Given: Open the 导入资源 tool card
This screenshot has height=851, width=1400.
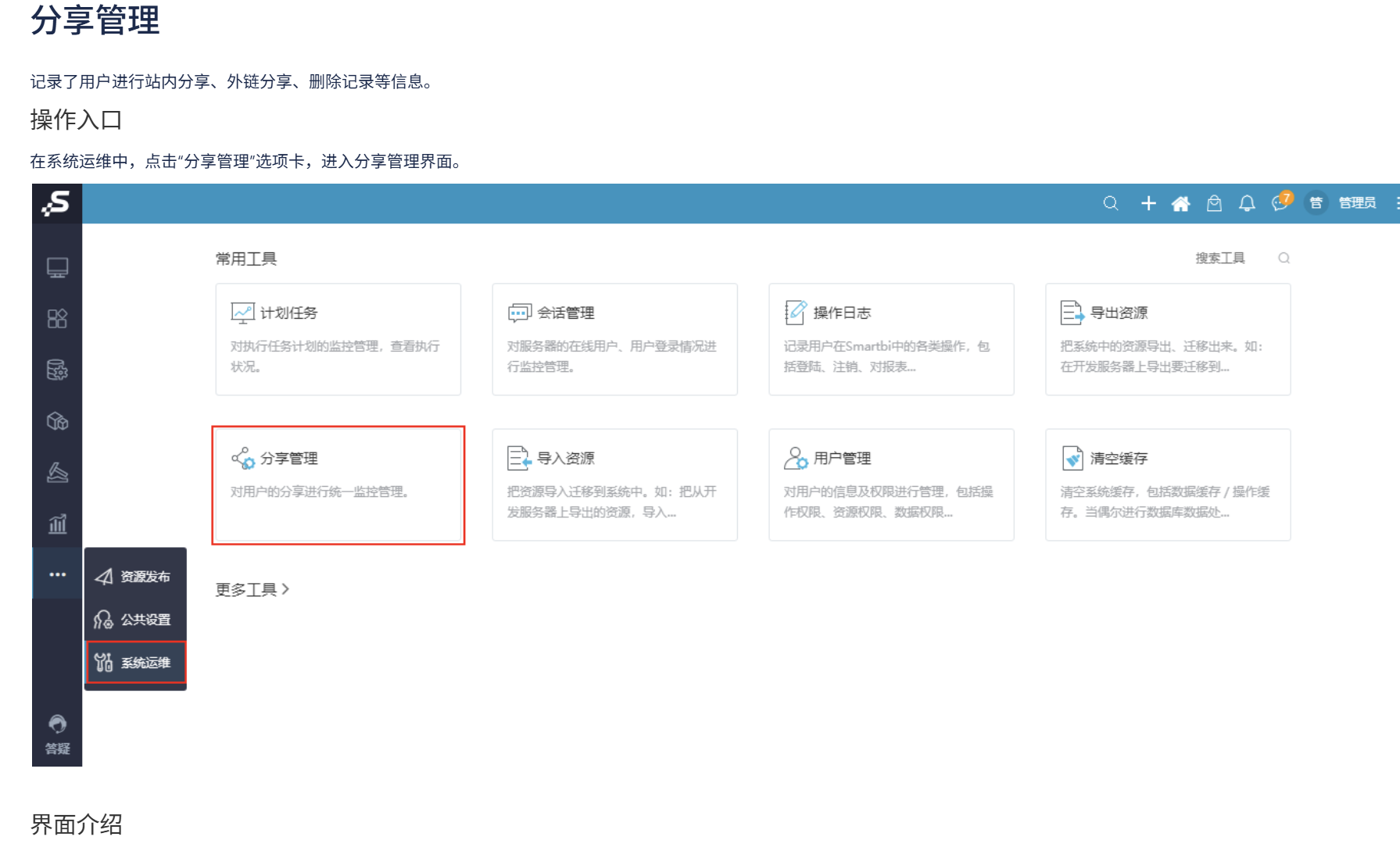Looking at the screenshot, I should (614, 484).
